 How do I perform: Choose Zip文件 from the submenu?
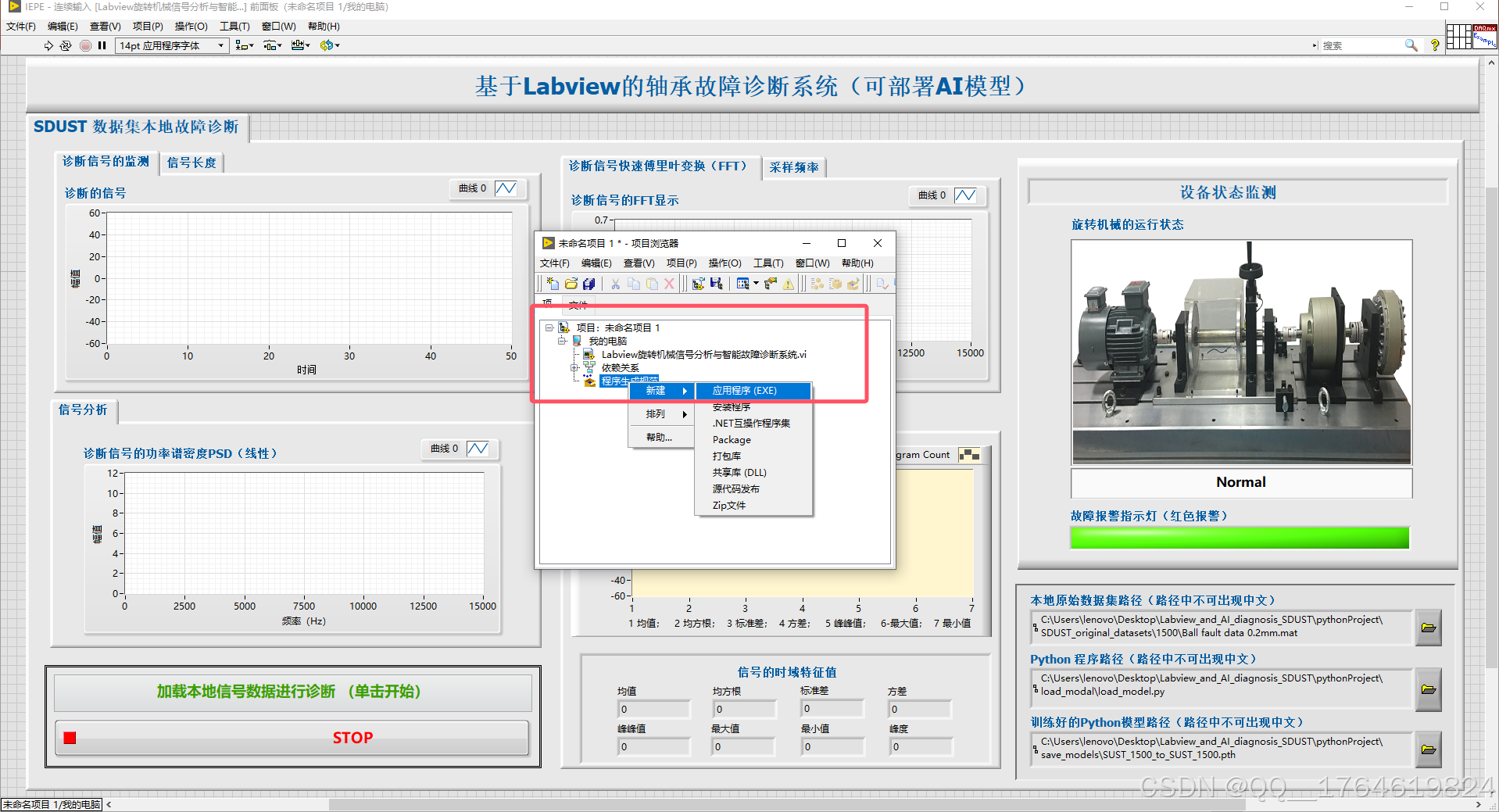753,505
